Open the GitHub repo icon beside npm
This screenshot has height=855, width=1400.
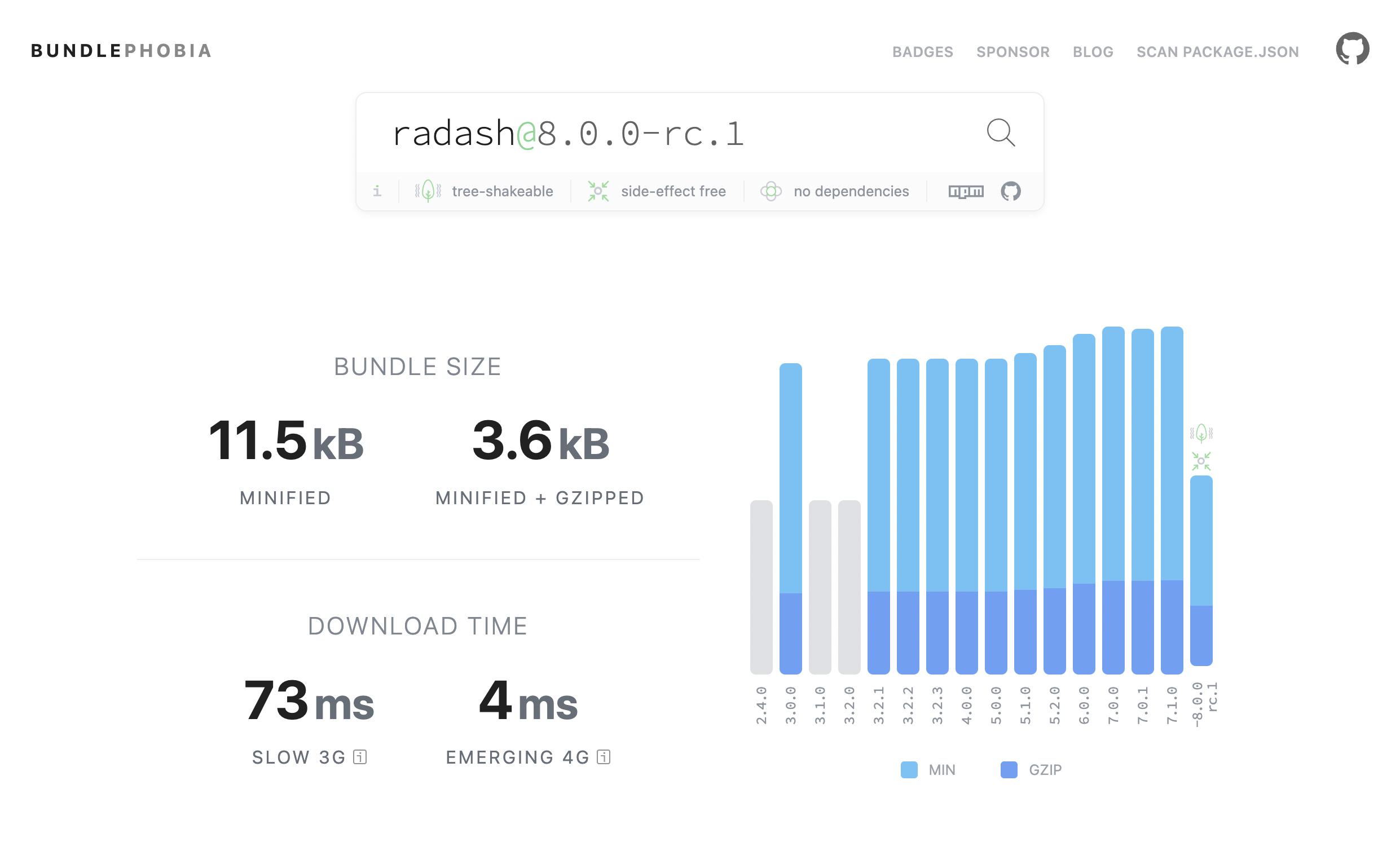point(1010,191)
